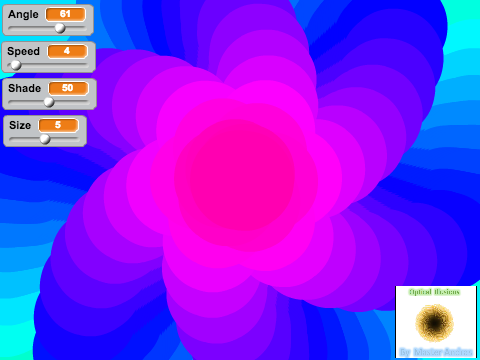The height and width of the screenshot is (360, 480).
Task: Click the Size slider knob
Action: pos(45,139)
